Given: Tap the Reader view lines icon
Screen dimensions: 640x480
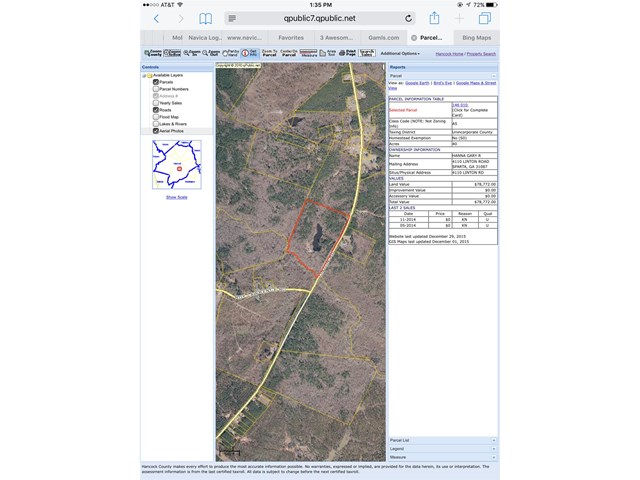Looking at the screenshot, I should click(232, 18).
